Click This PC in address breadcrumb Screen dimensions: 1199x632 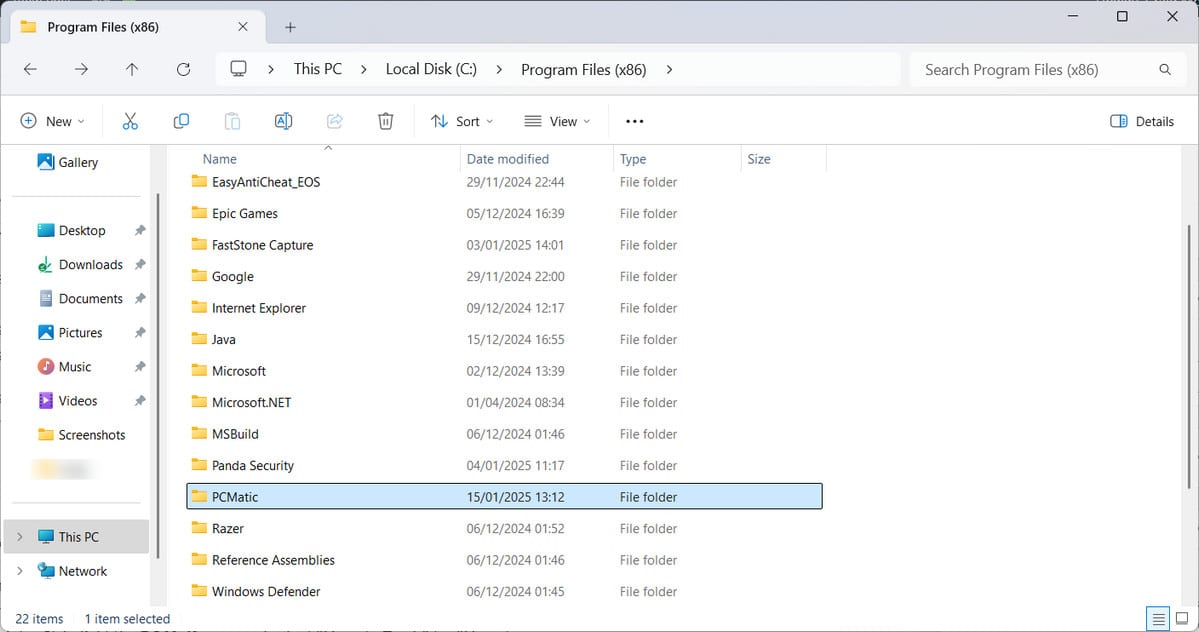[317, 69]
